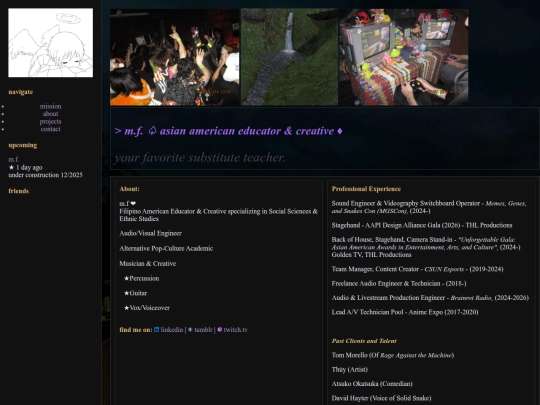Click 'Alternative Pop-Culture Academic' line

[x=166, y=249]
